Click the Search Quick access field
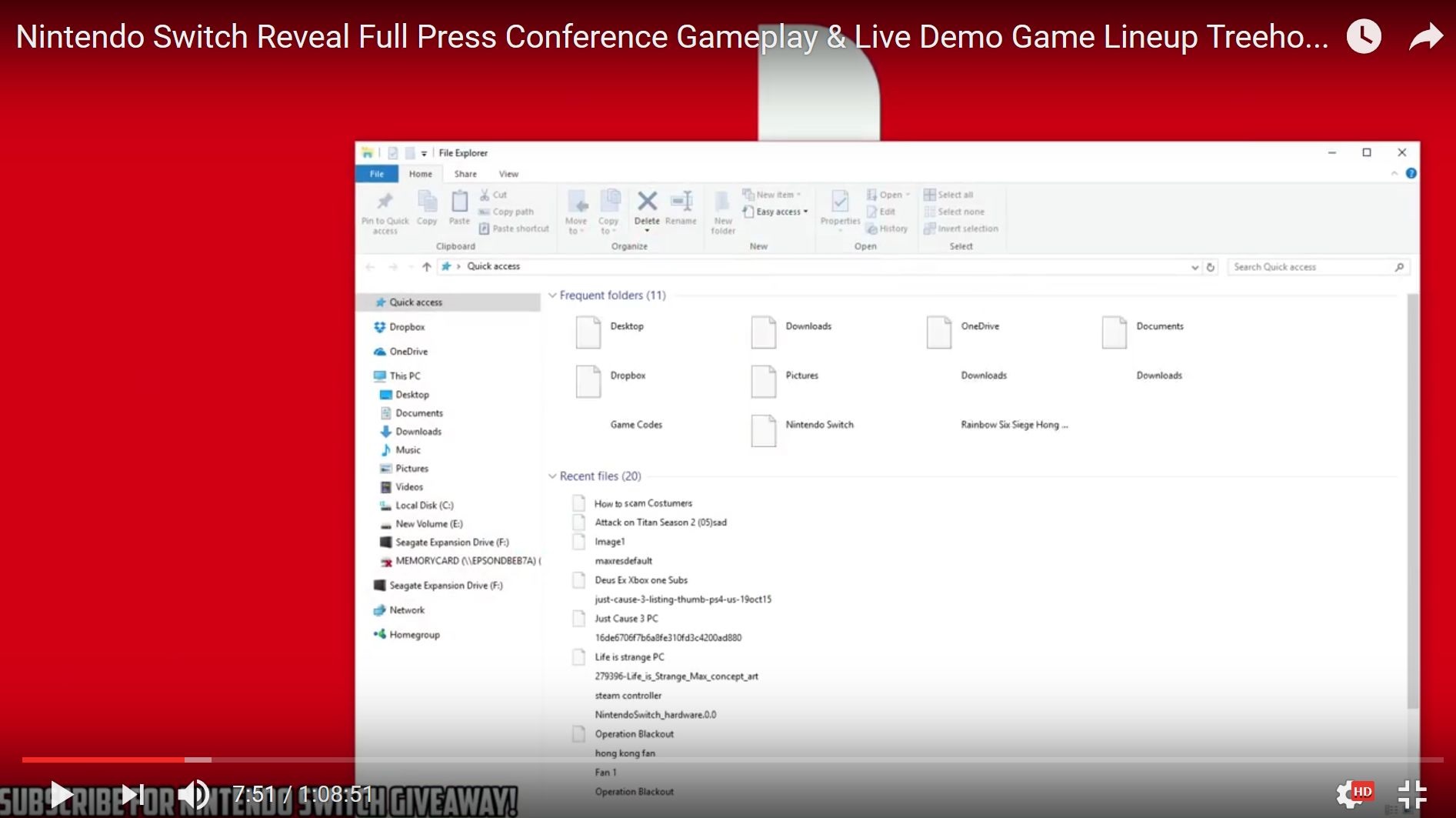The height and width of the screenshot is (818, 1456). (1318, 267)
